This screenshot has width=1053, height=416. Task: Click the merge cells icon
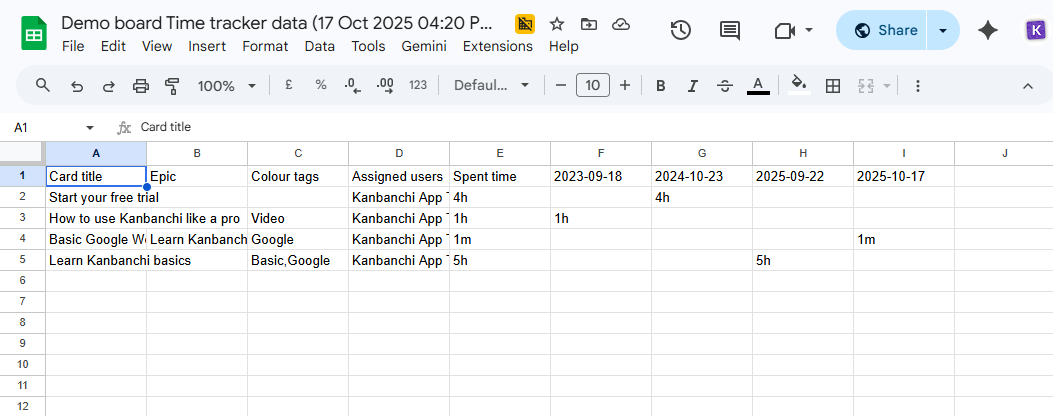click(866, 85)
